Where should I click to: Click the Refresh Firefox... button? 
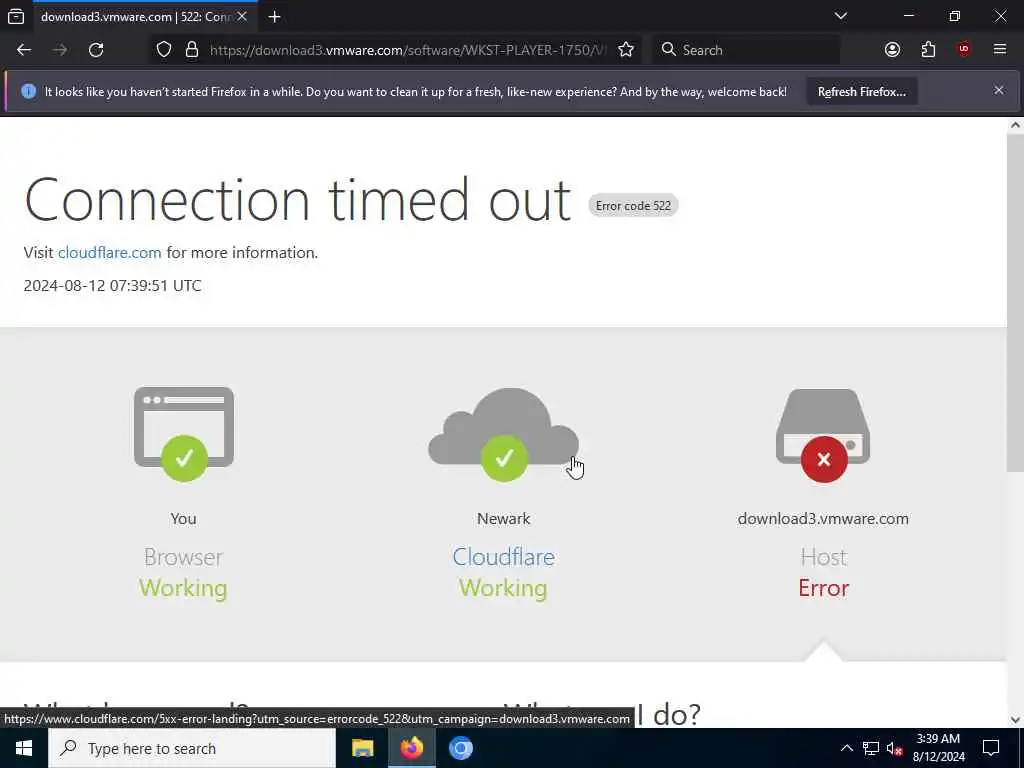[x=861, y=91]
